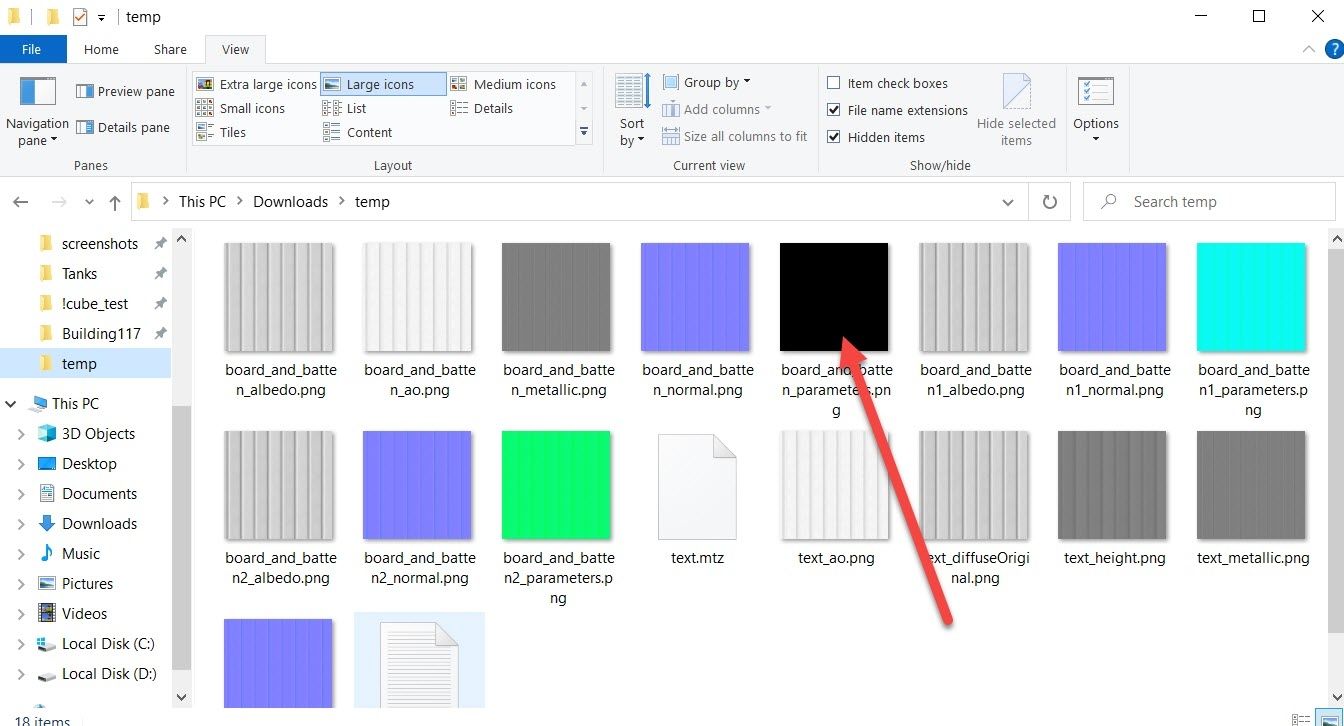The image size is (1344, 726).
Task: Expand the 3D Objects tree node
Action: click(21, 434)
